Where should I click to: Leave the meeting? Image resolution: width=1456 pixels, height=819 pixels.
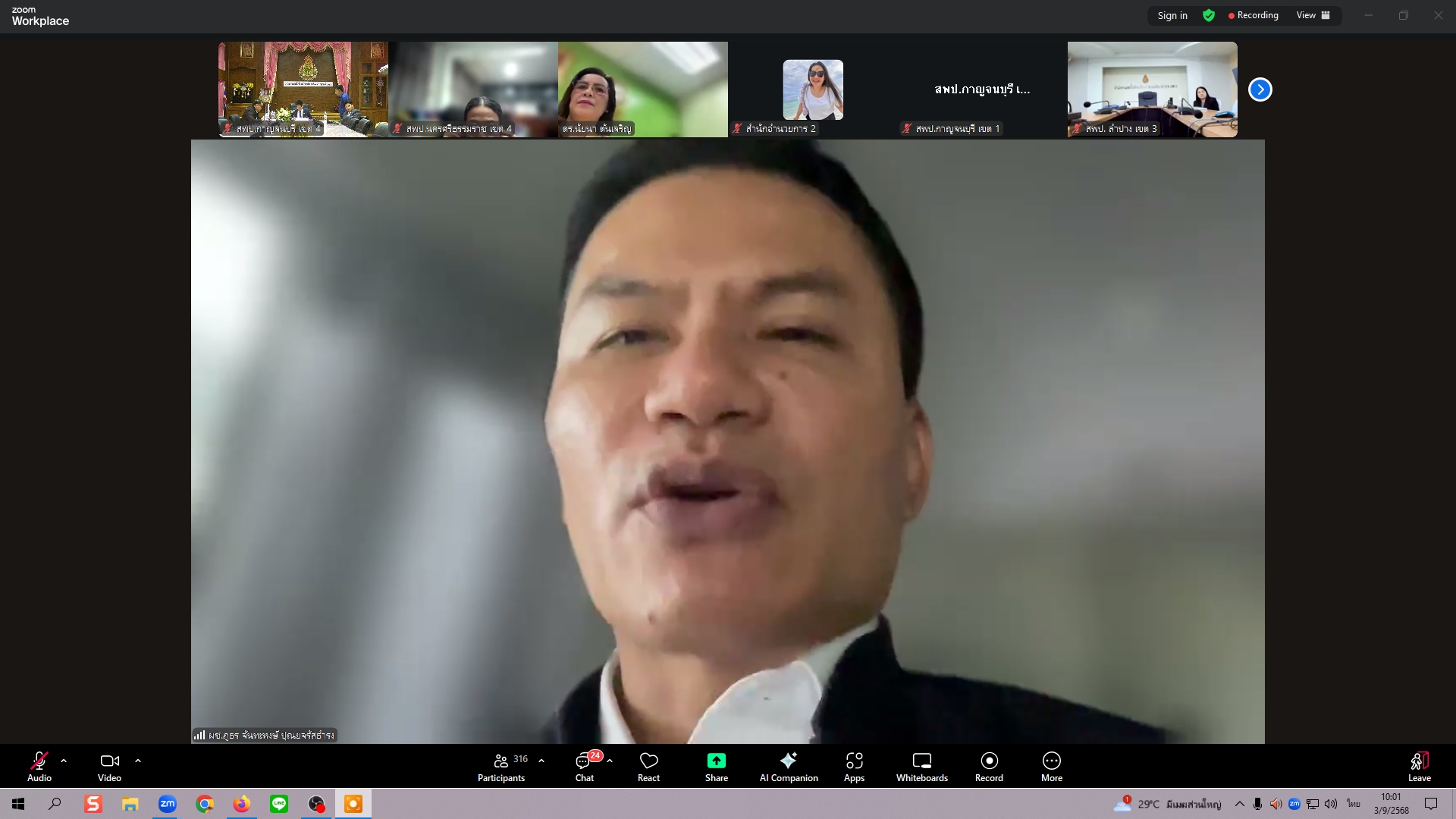tap(1420, 764)
